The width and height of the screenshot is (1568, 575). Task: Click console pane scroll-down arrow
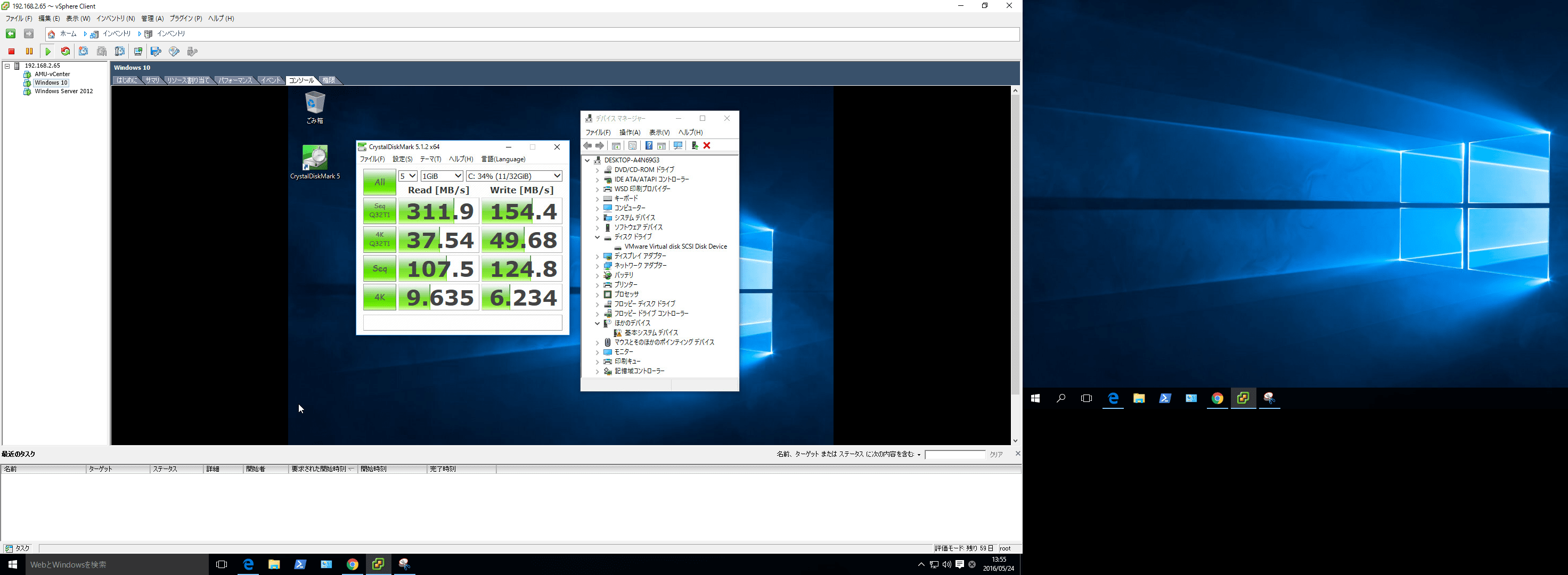[x=1015, y=441]
